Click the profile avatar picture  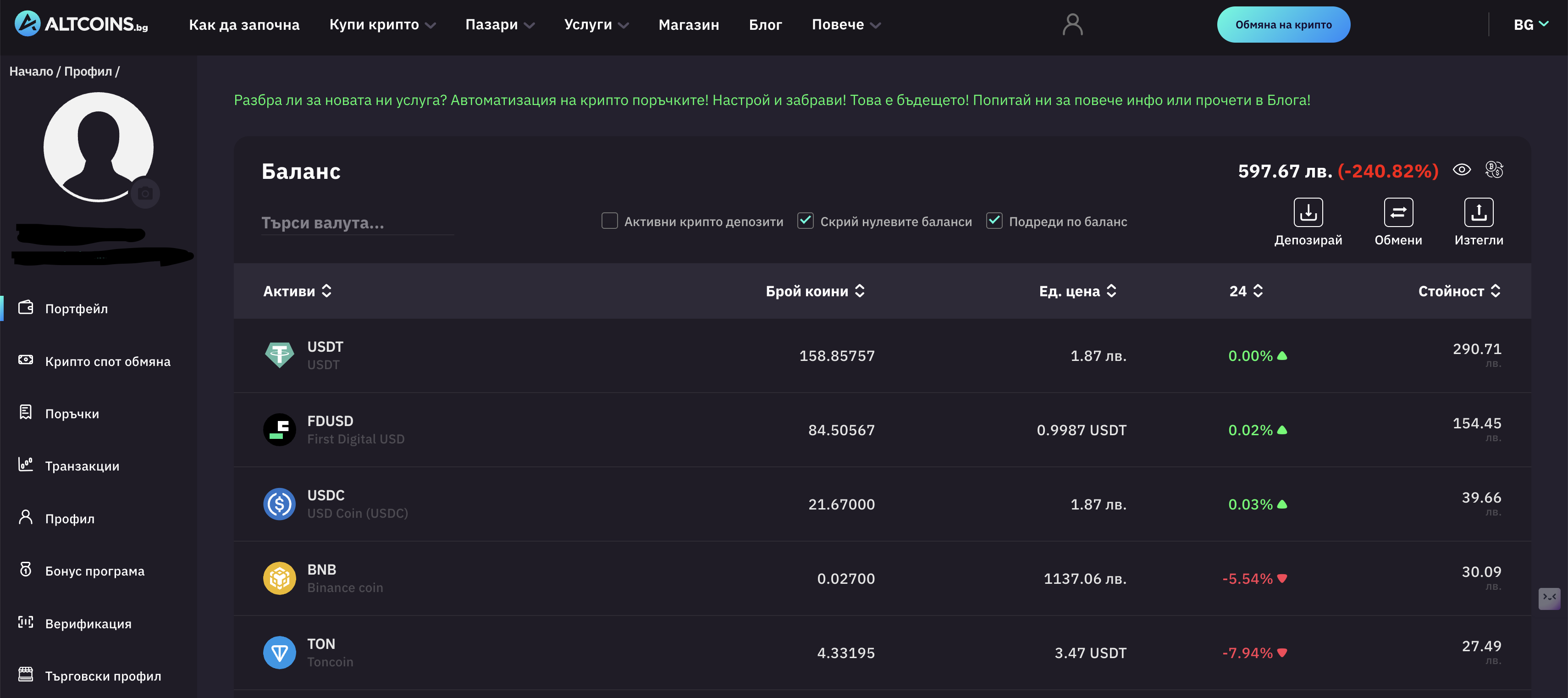coord(99,147)
